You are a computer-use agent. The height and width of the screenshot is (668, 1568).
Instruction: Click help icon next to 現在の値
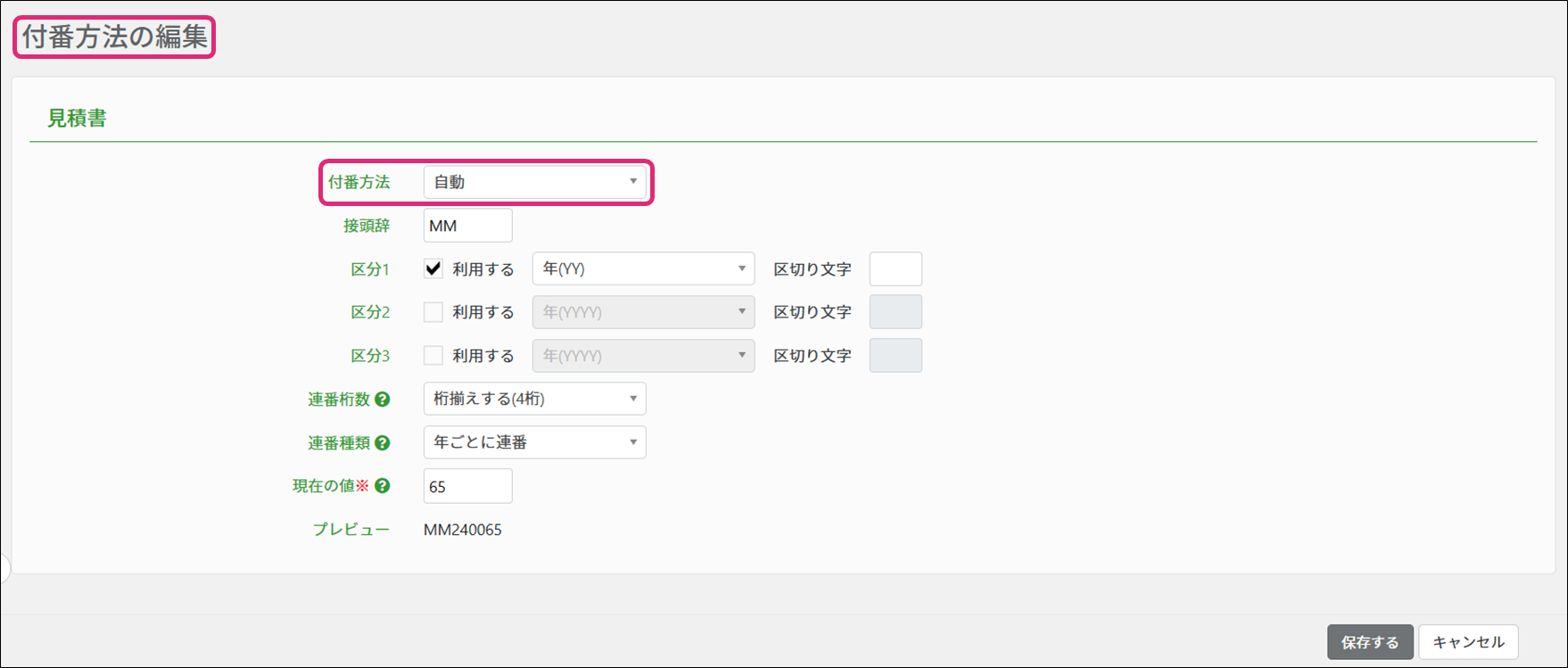coord(383,486)
